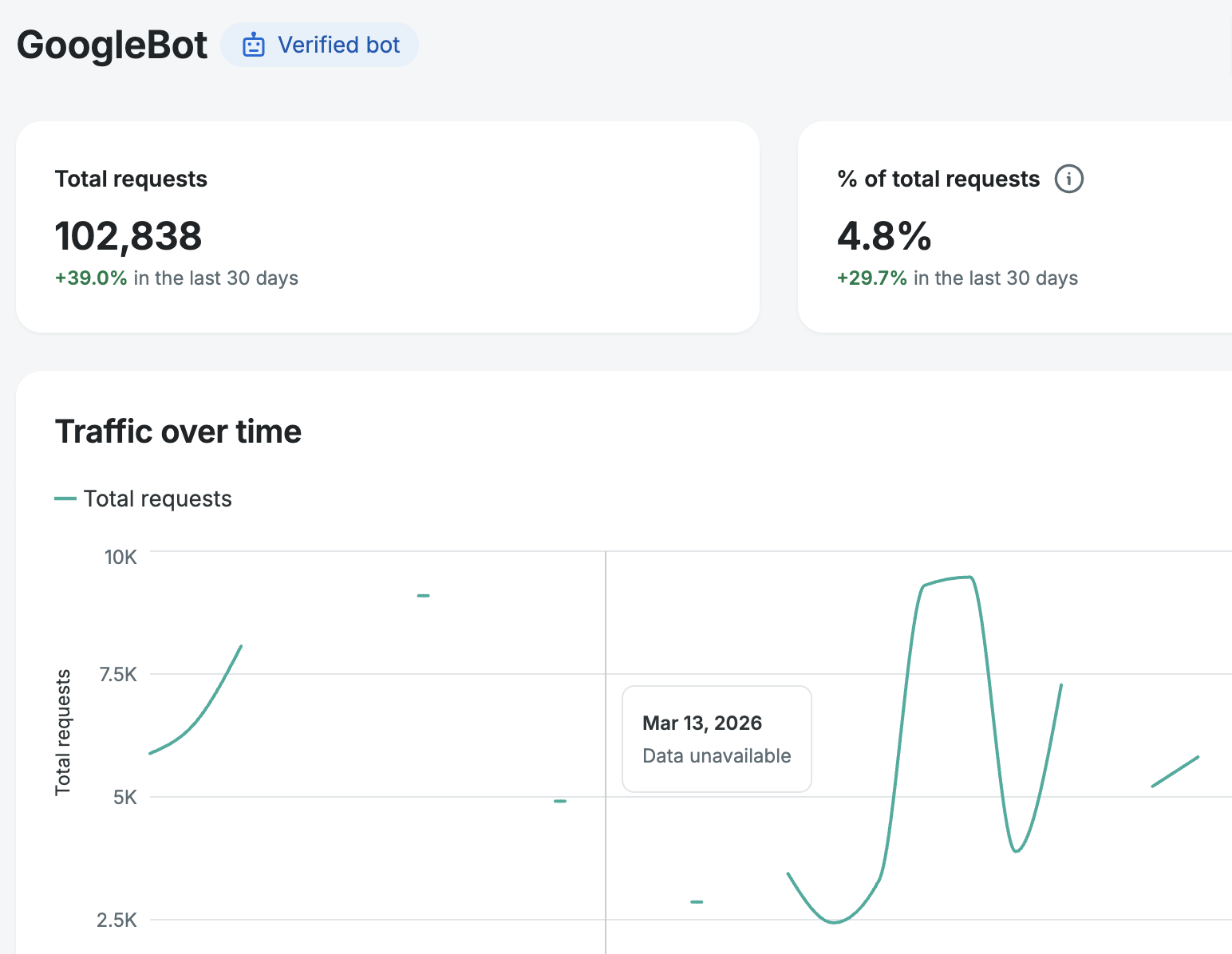Click the 4.8% share value
The image size is (1232, 954).
coord(884,236)
